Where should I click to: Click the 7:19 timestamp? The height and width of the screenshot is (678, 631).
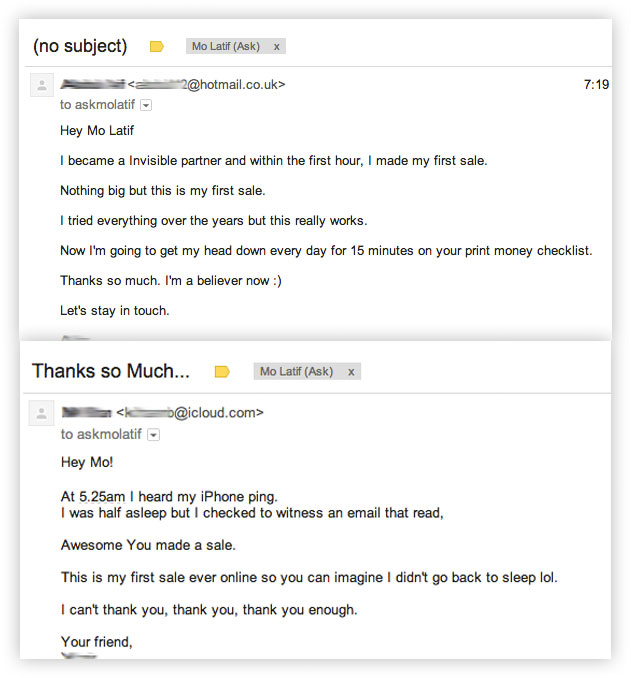[x=596, y=85]
